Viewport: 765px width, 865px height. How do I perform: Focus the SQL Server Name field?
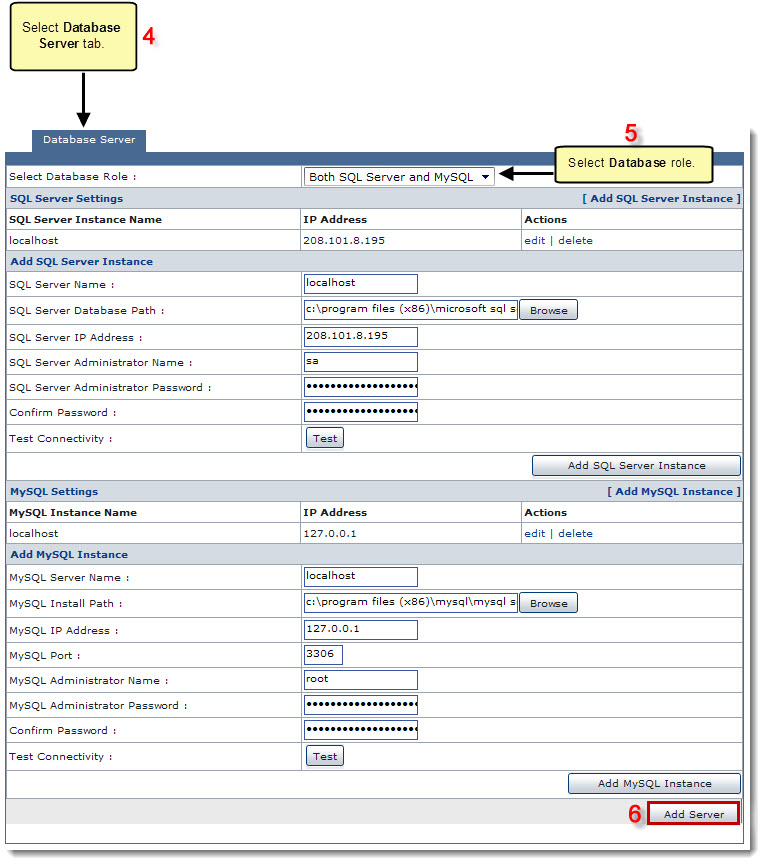(361, 284)
